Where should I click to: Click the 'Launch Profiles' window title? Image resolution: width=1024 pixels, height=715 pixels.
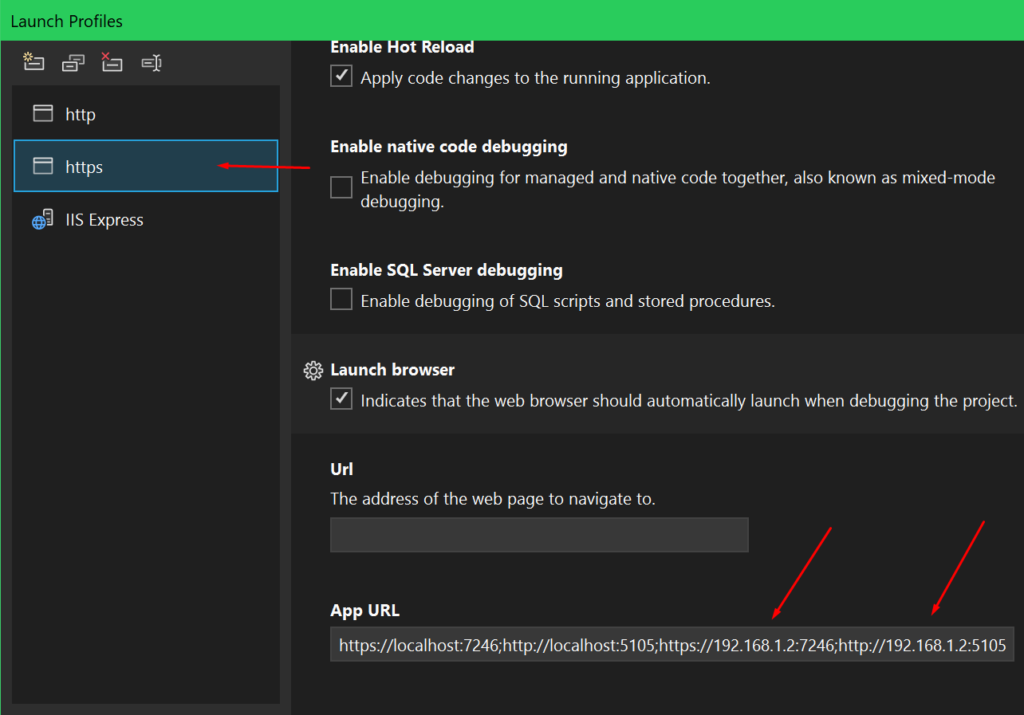coord(67,21)
